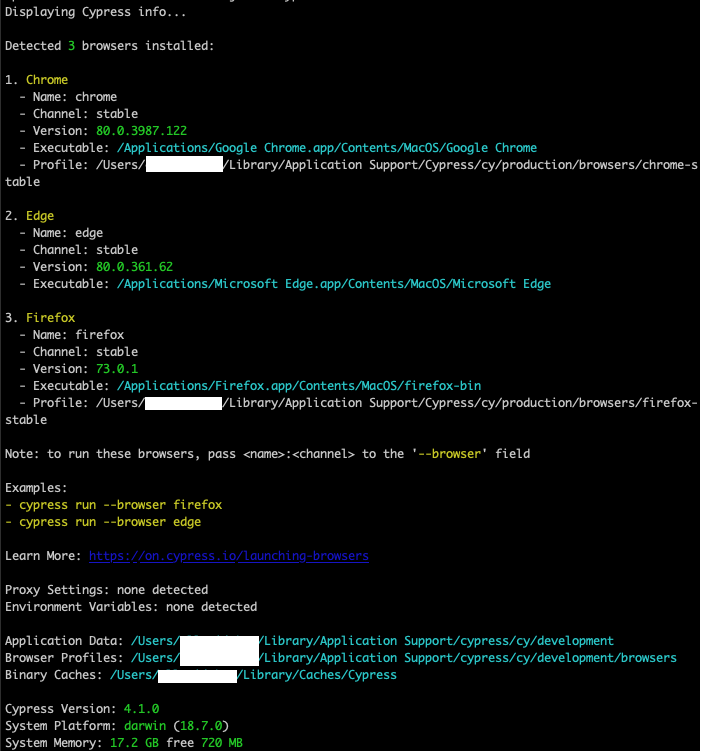The image size is (701, 751).
Task: Click the Browser Profiles path line
Action: (x=341, y=658)
